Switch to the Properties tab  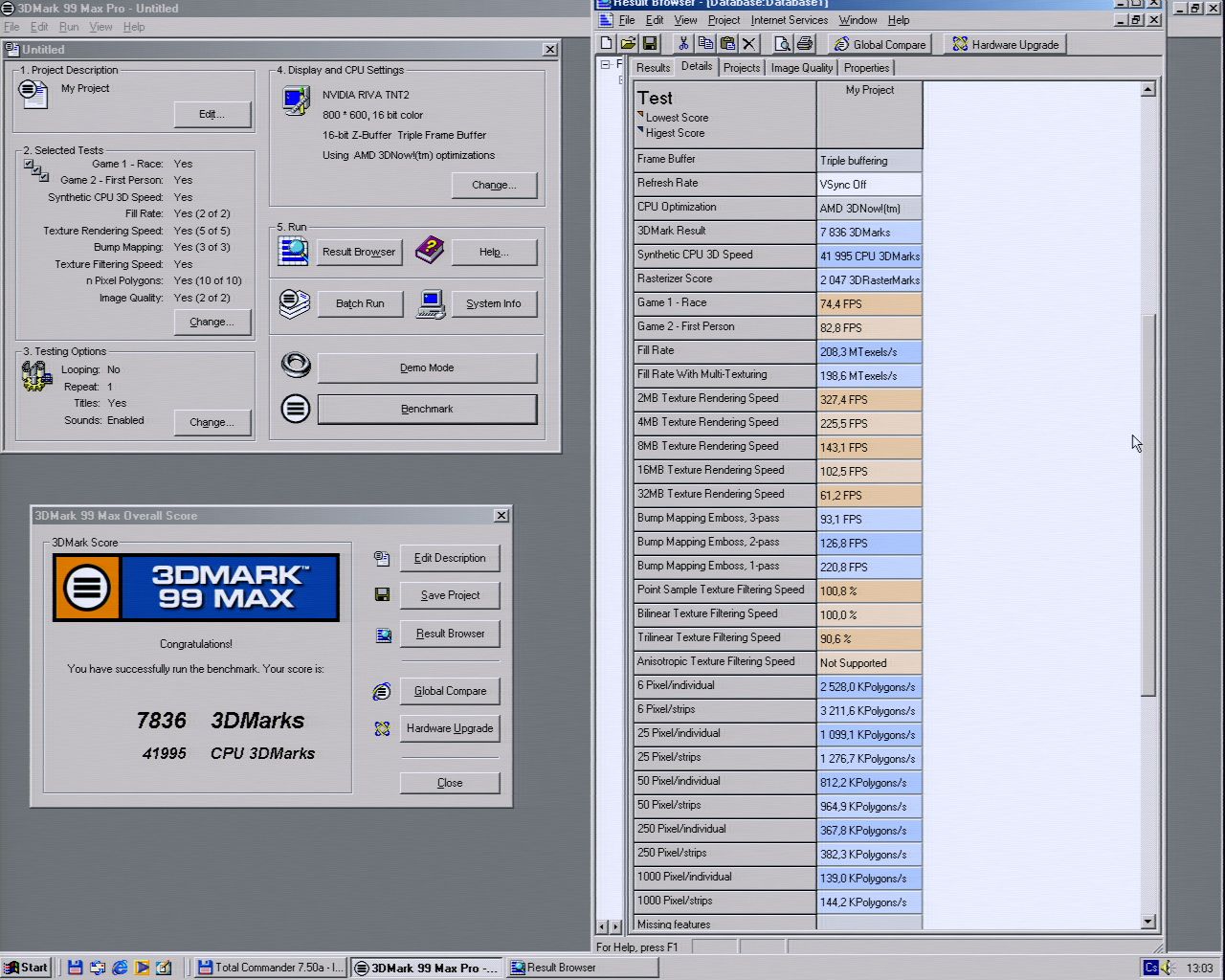pos(866,68)
